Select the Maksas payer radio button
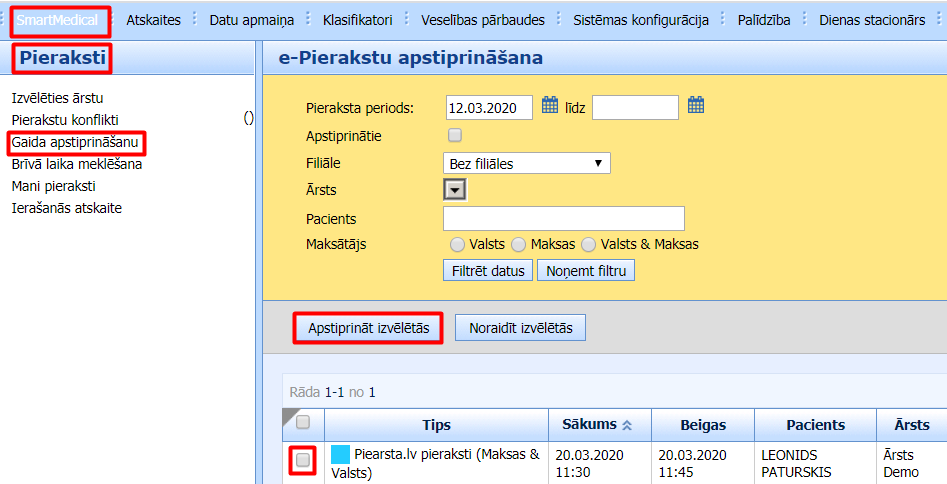Screen dimensions: 947x484 coord(518,244)
